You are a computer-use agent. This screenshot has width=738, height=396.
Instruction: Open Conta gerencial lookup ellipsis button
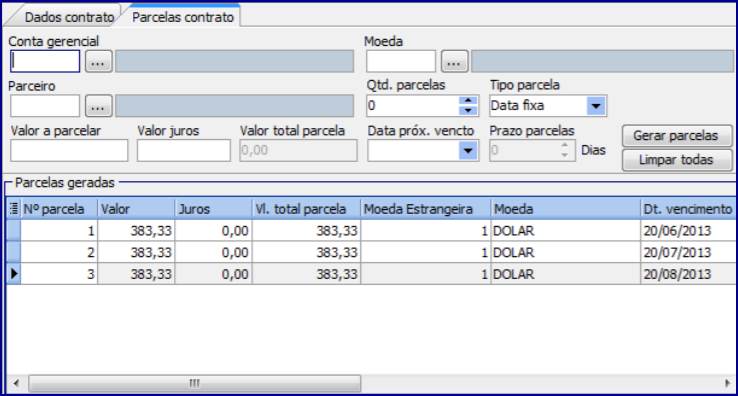pos(98,62)
